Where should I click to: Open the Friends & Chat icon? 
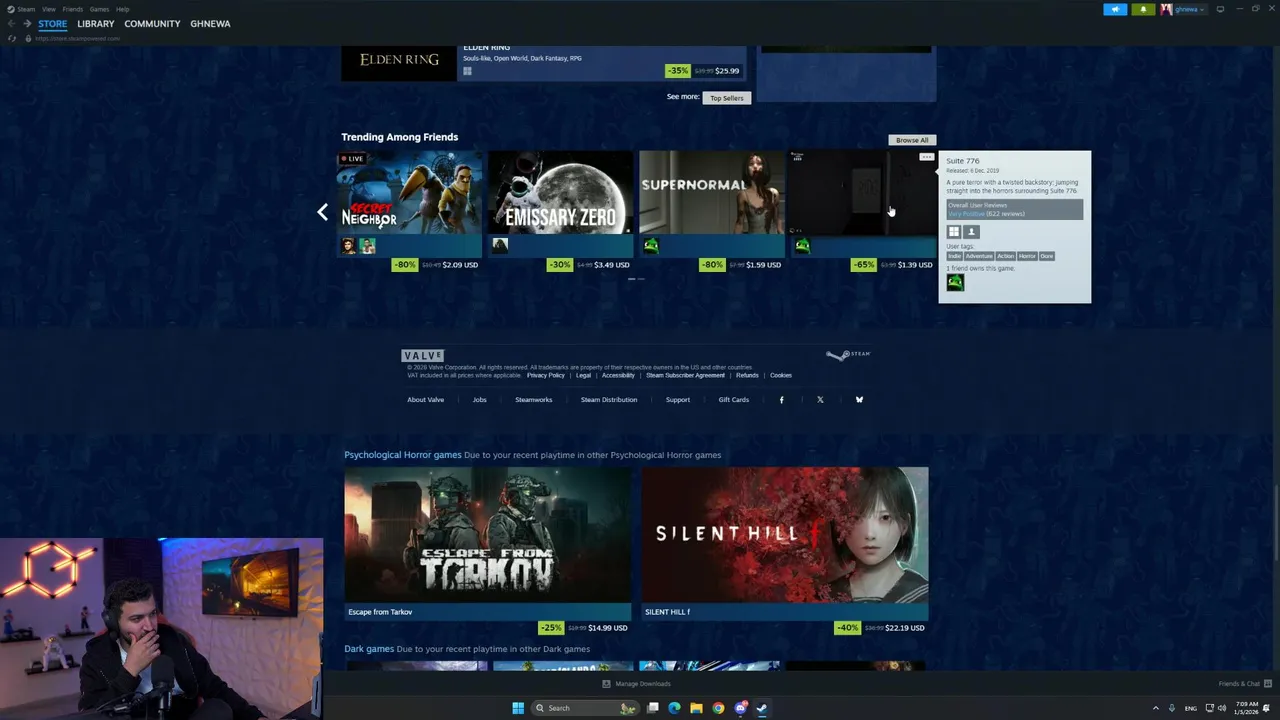click(1266, 684)
